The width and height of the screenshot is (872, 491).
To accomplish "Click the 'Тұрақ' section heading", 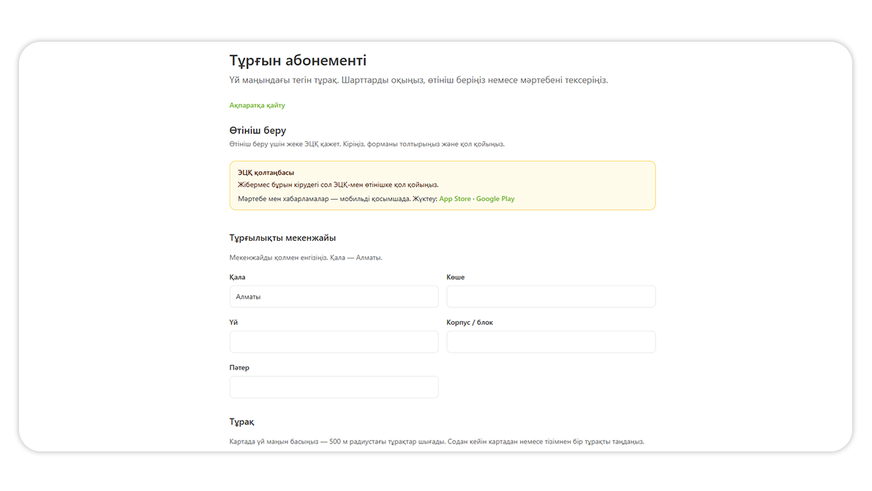I will coord(242,421).
